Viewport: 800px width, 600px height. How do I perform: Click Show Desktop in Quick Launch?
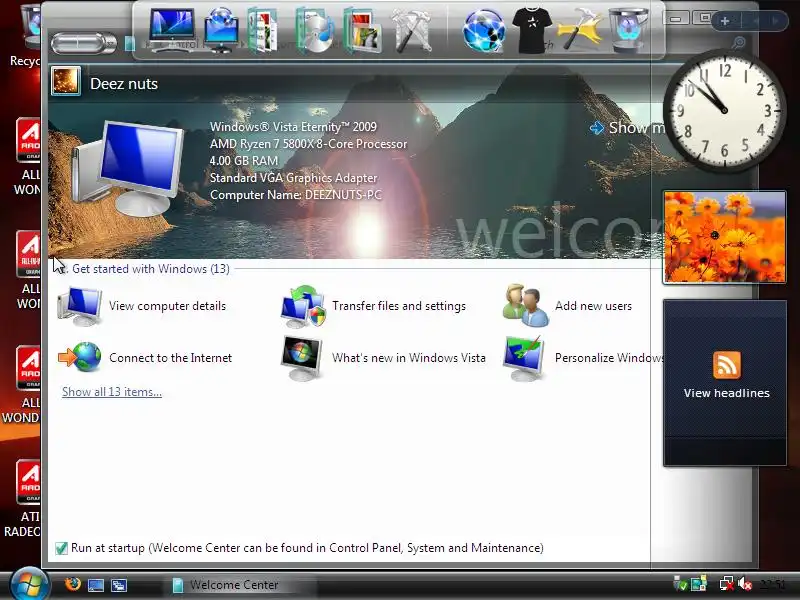96,585
